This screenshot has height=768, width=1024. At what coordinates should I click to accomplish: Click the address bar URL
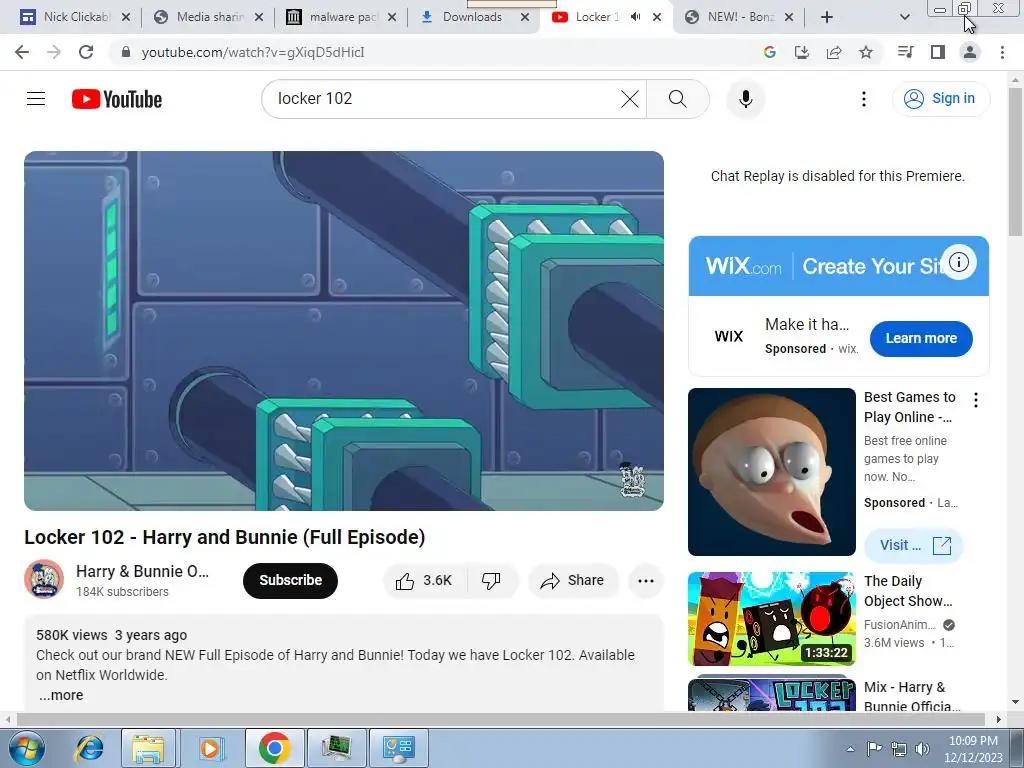pos(253,52)
